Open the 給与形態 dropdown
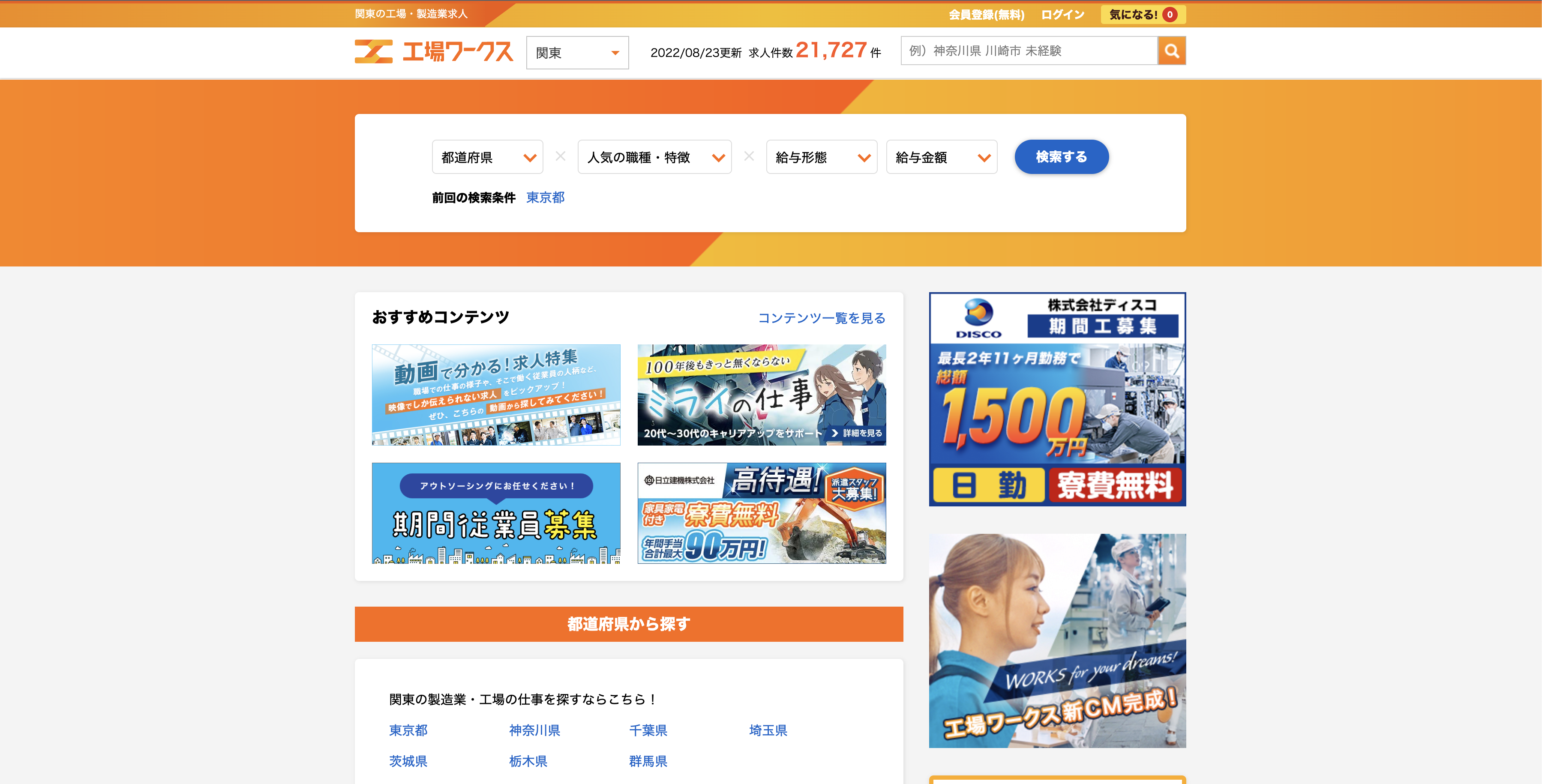The image size is (1542, 784). coord(821,157)
